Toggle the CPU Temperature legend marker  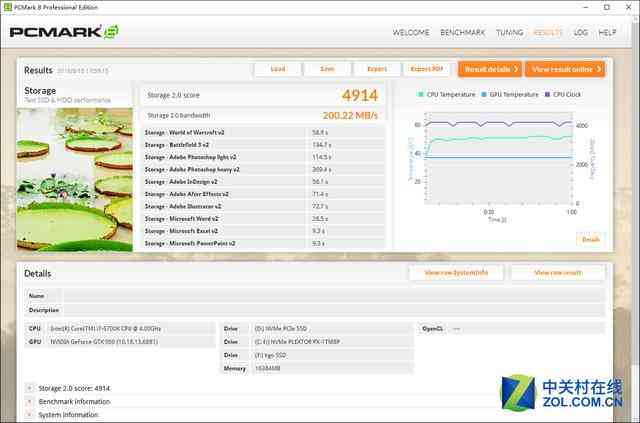[x=422, y=94]
